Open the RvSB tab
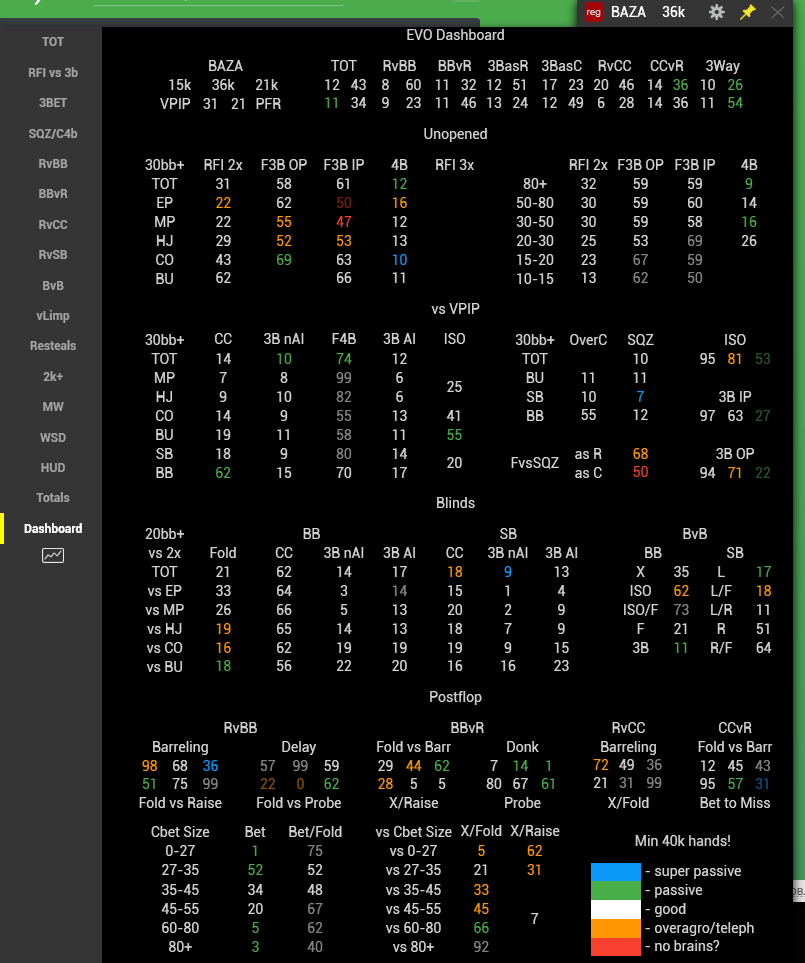The image size is (805, 963). coord(53,254)
